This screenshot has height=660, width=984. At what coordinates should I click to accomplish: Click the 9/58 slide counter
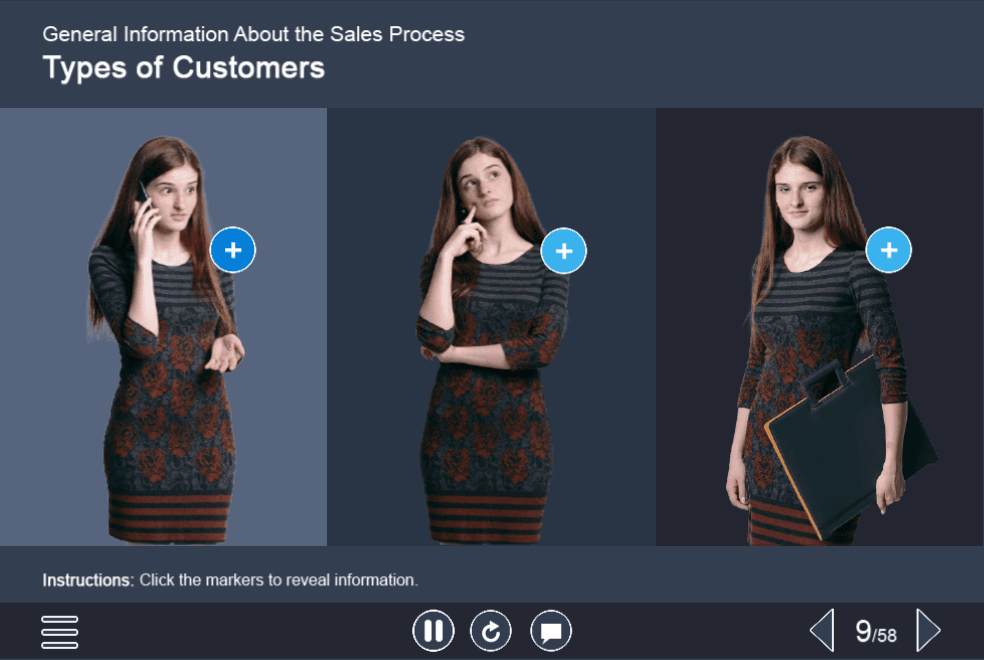[875, 631]
